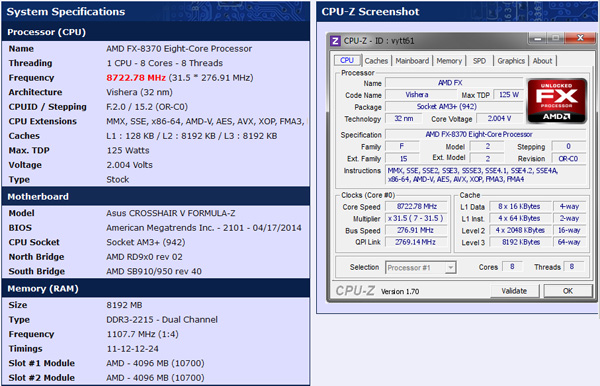Click the CPUID value F.2.0 / 15.2
This screenshot has height=386, width=600.
(x=147, y=107)
